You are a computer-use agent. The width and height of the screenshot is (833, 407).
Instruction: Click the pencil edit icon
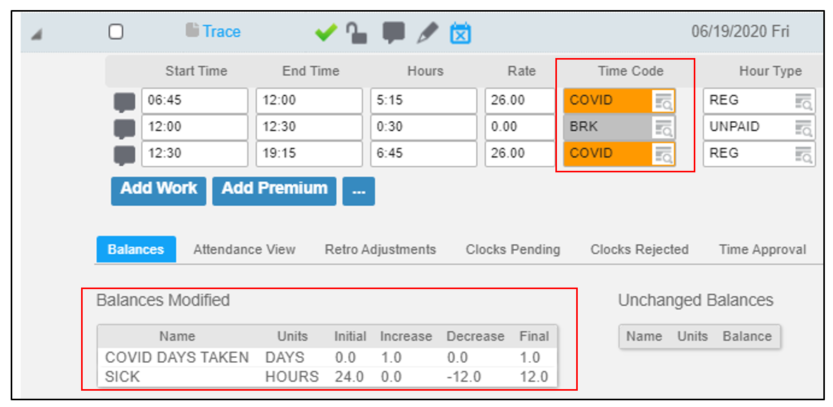(427, 33)
